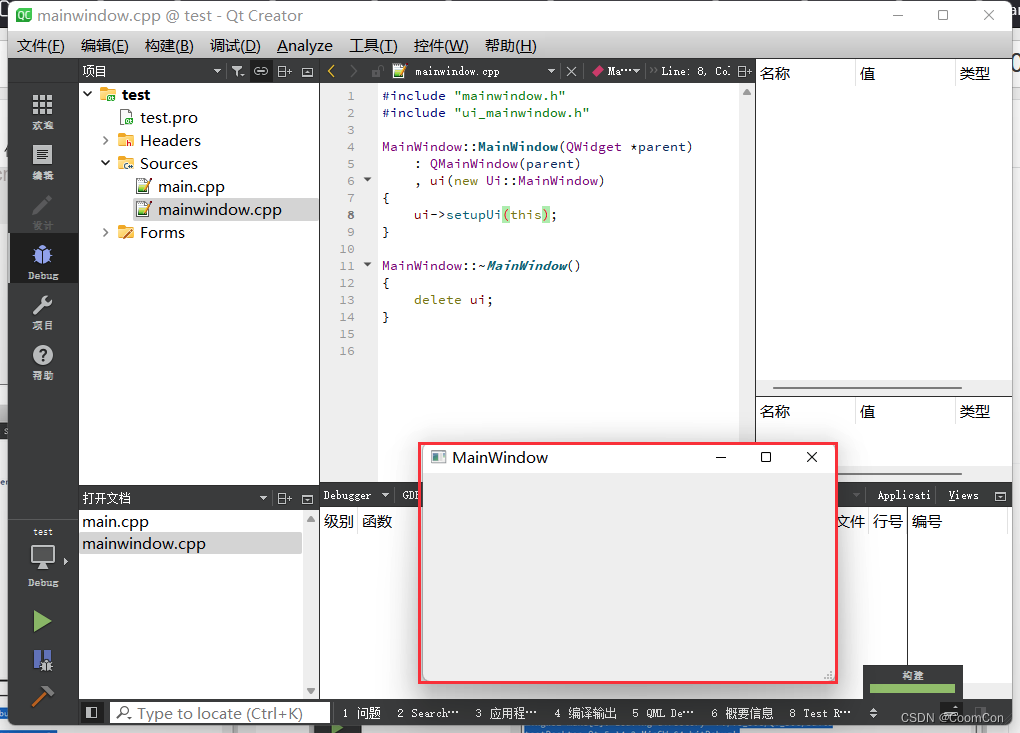Cycle output panes with up-down arrows
The width and height of the screenshot is (1020, 733).
click(x=873, y=713)
